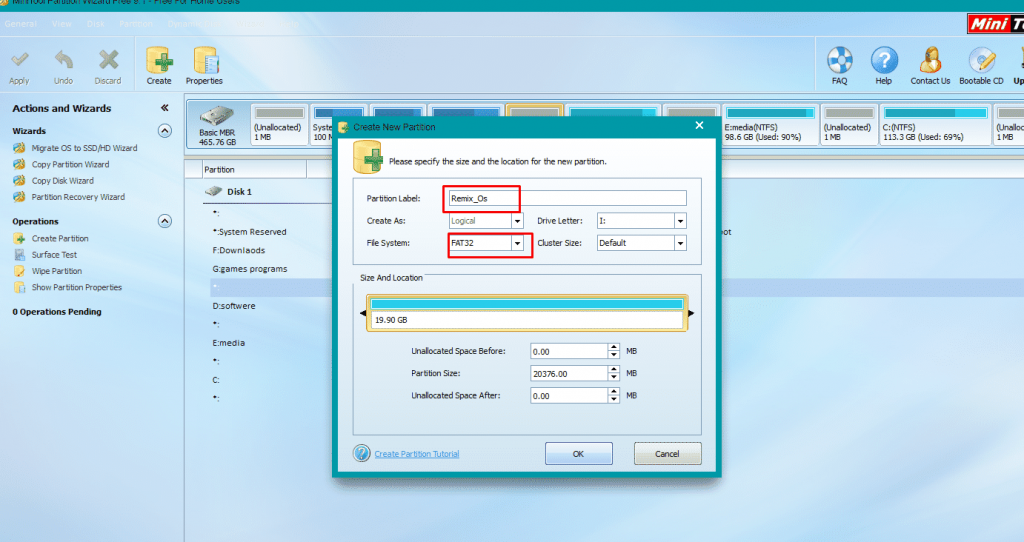Open the FAQ lifebuoy icon
The height and width of the screenshot is (542, 1024).
pyautogui.click(x=840, y=60)
